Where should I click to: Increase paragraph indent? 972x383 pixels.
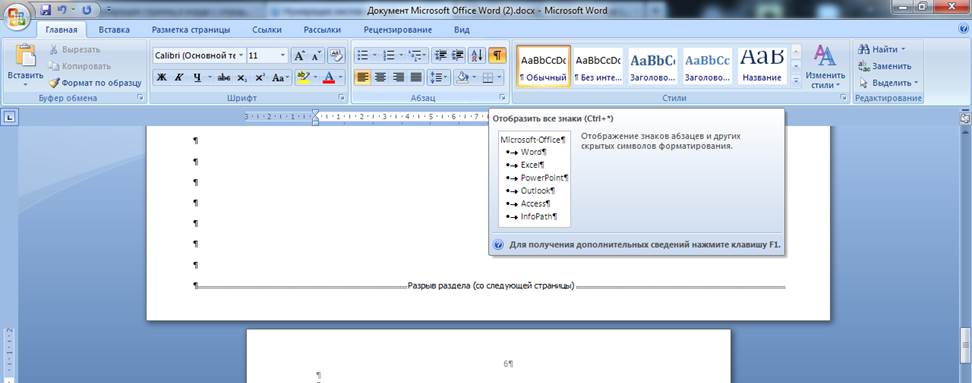[458, 56]
